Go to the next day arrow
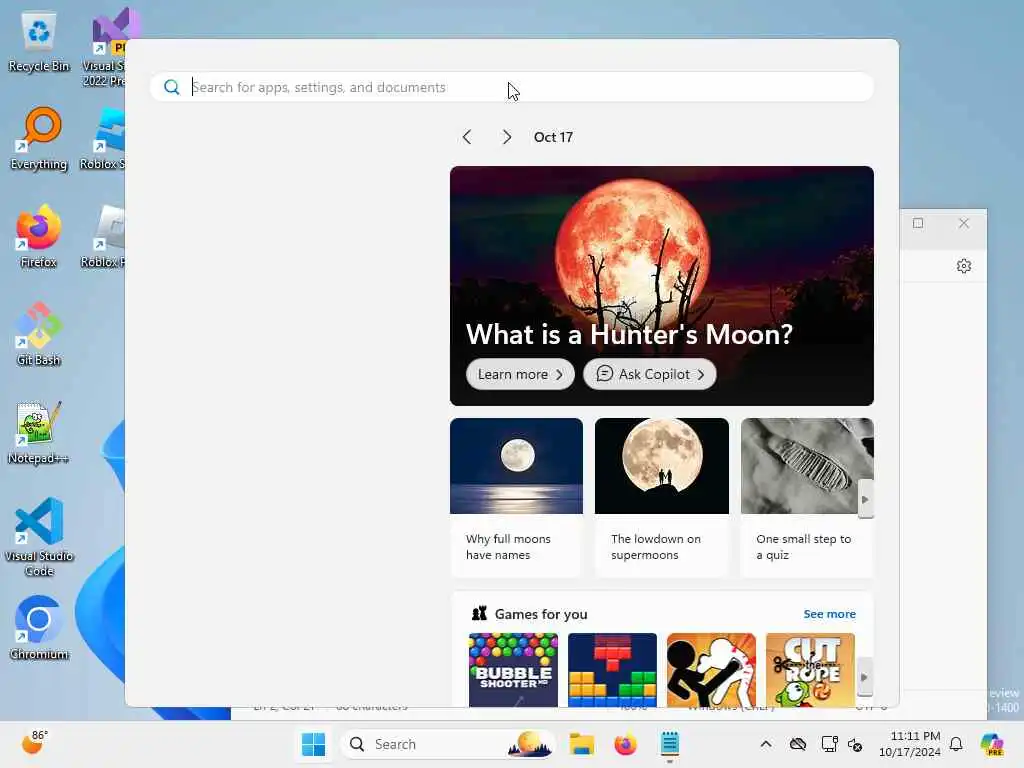 coord(507,137)
